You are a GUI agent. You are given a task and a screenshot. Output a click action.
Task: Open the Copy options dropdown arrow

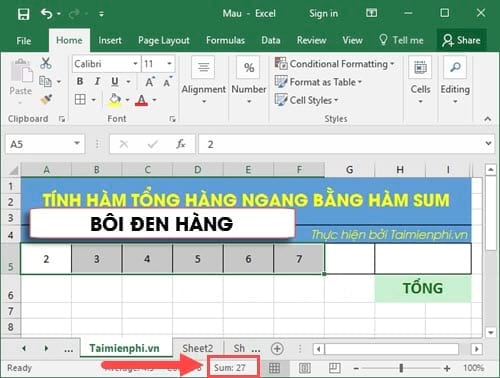click(x=59, y=82)
